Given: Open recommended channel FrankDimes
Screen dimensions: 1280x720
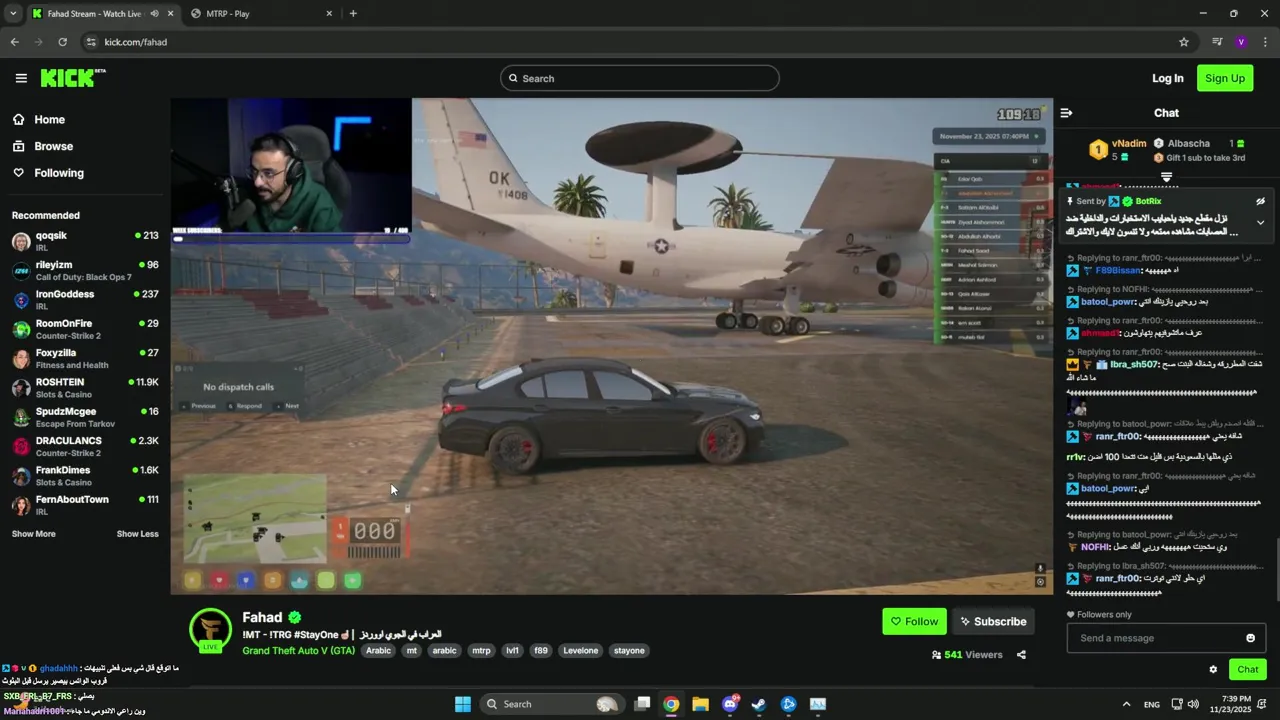Looking at the screenshot, I should pos(85,476).
